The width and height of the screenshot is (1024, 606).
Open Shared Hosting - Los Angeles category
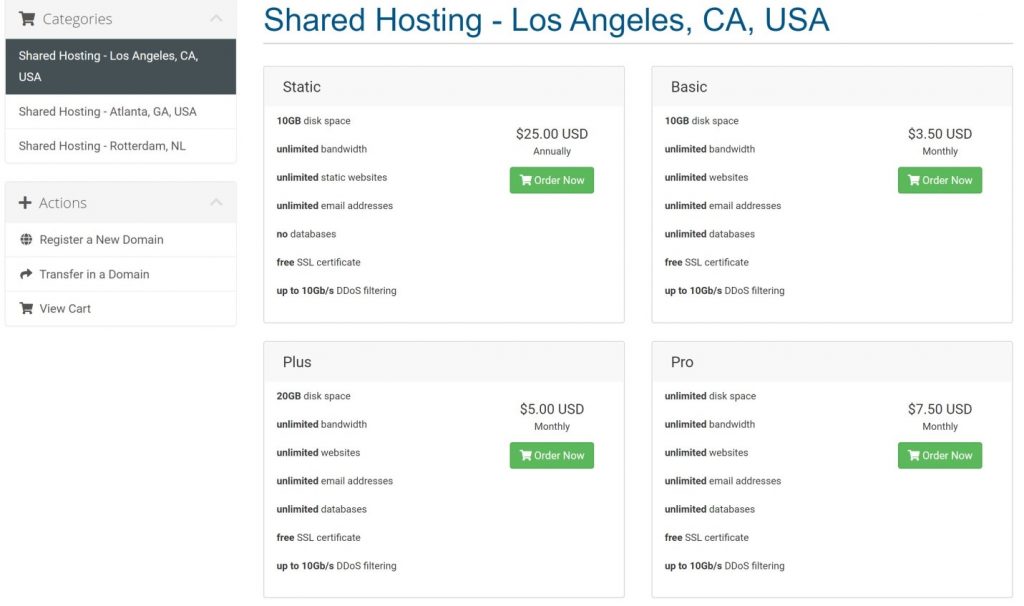(x=121, y=67)
